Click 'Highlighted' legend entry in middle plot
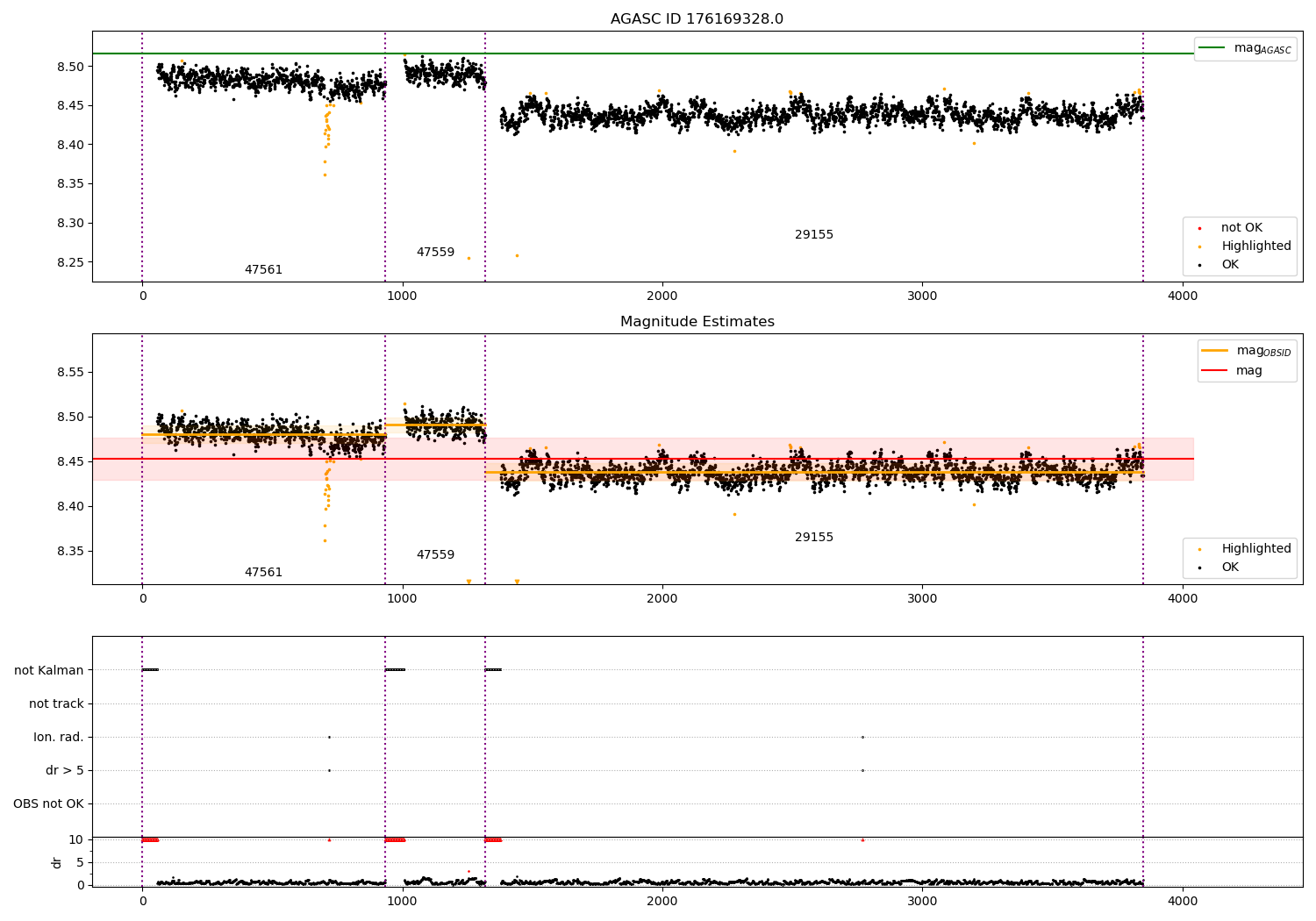The height and width of the screenshot is (921, 1316). 1255,548
